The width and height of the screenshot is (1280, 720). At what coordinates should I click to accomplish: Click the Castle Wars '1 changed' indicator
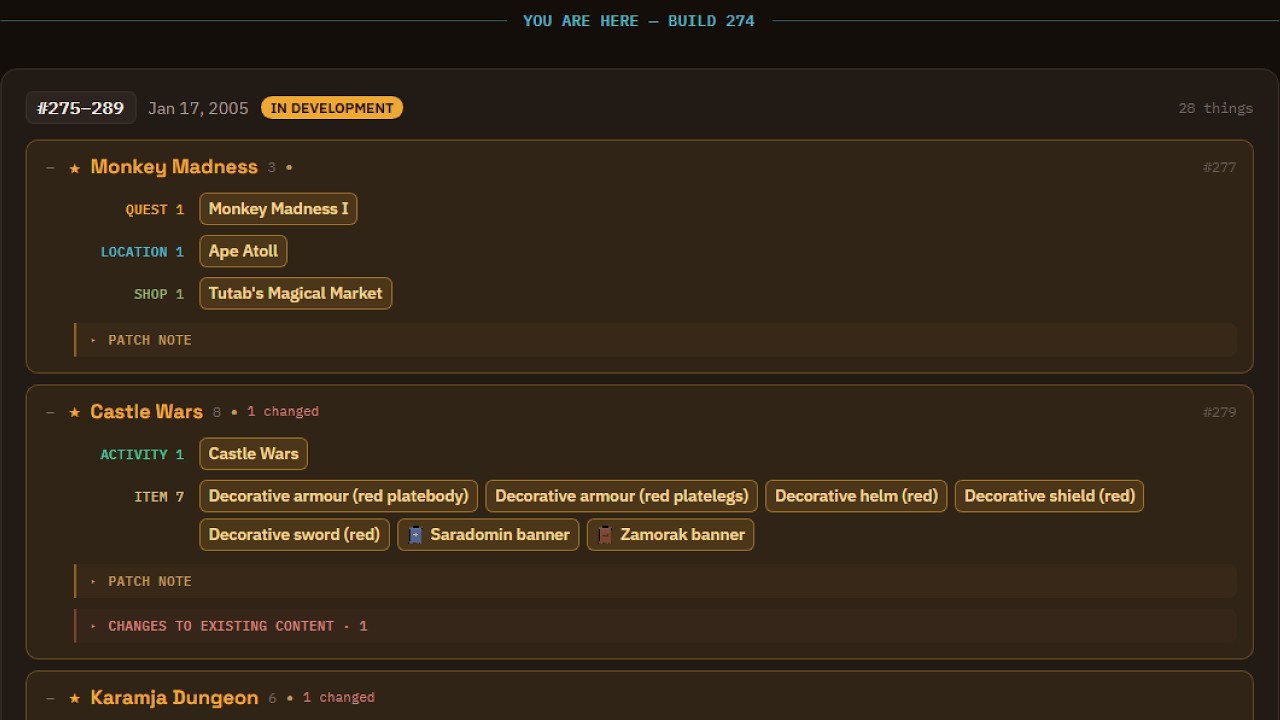tap(283, 412)
